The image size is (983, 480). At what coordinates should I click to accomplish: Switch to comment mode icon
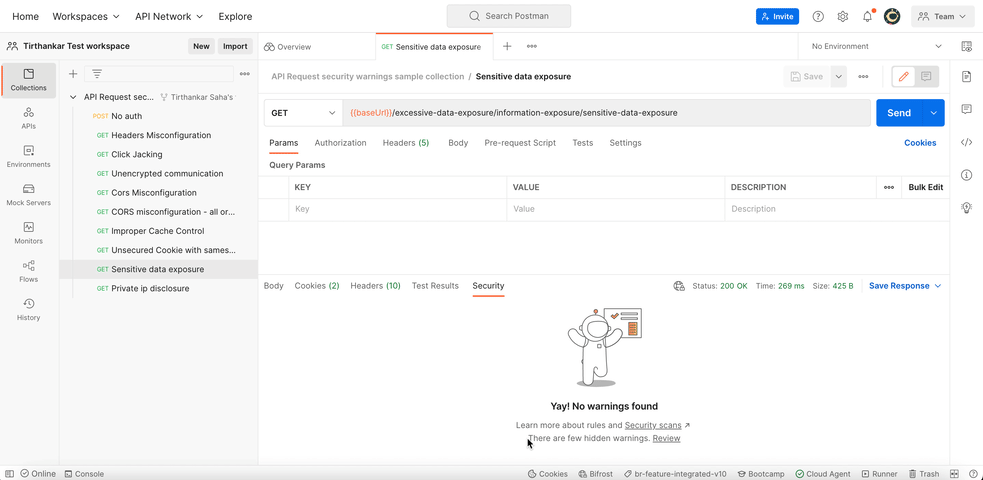pyautogui.click(x=926, y=76)
